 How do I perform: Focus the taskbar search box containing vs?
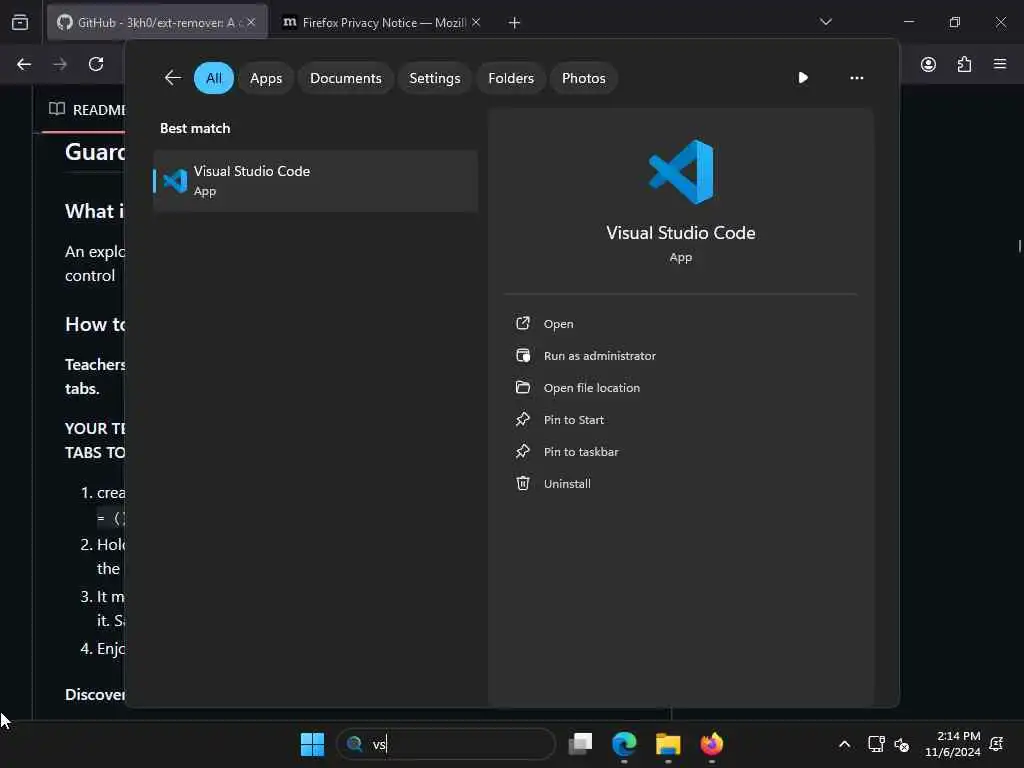(x=445, y=744)
